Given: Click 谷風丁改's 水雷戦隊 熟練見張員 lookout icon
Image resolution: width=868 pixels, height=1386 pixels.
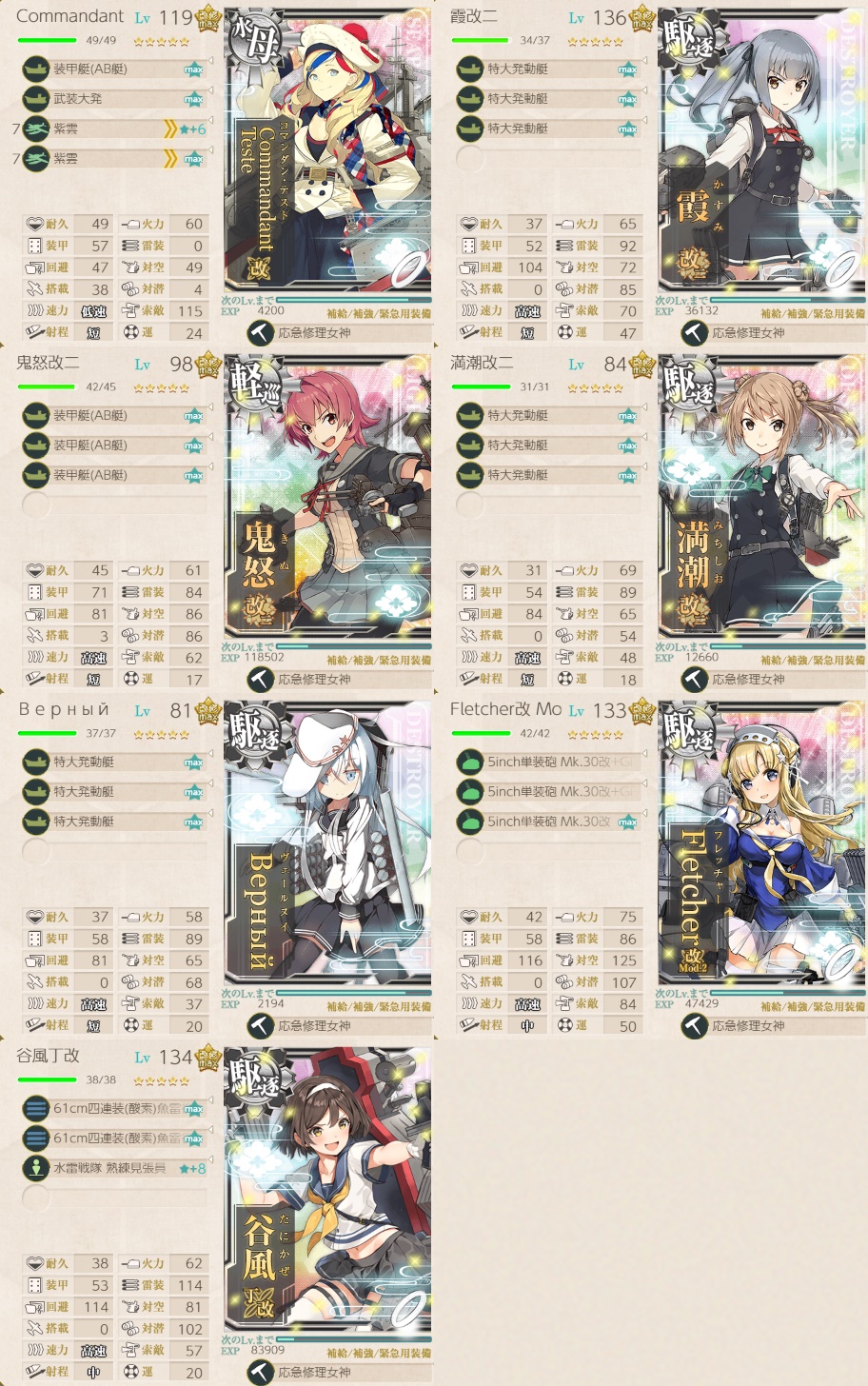Looking at the screenshot, I should 36,1168.
